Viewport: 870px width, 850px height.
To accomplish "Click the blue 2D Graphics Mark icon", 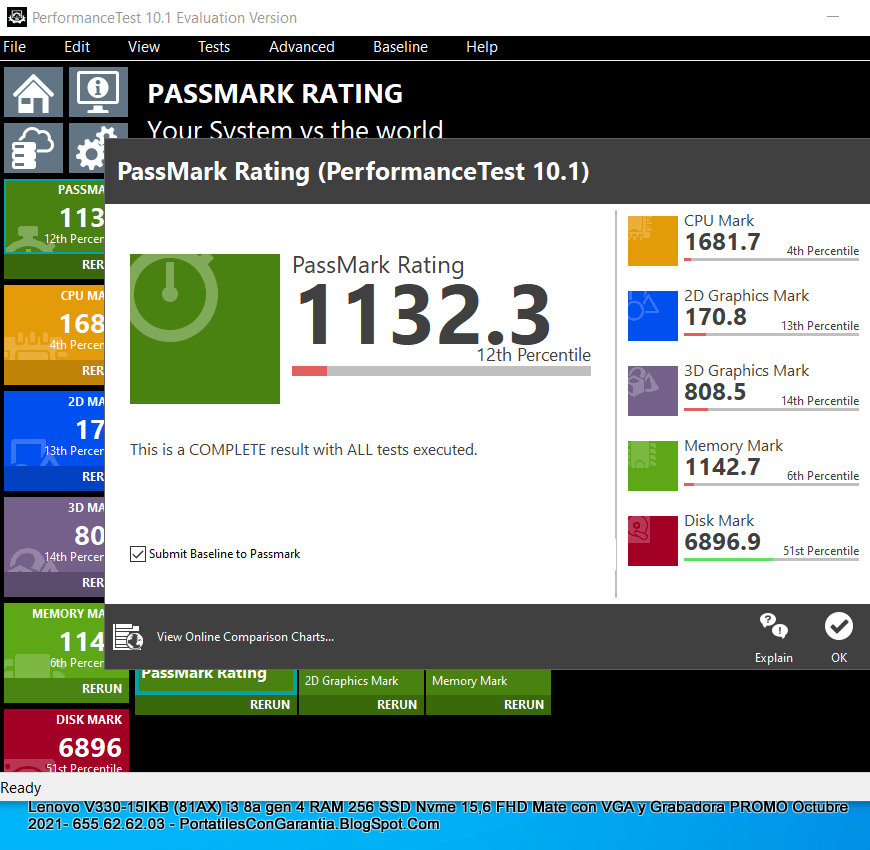I will (652, 316).
